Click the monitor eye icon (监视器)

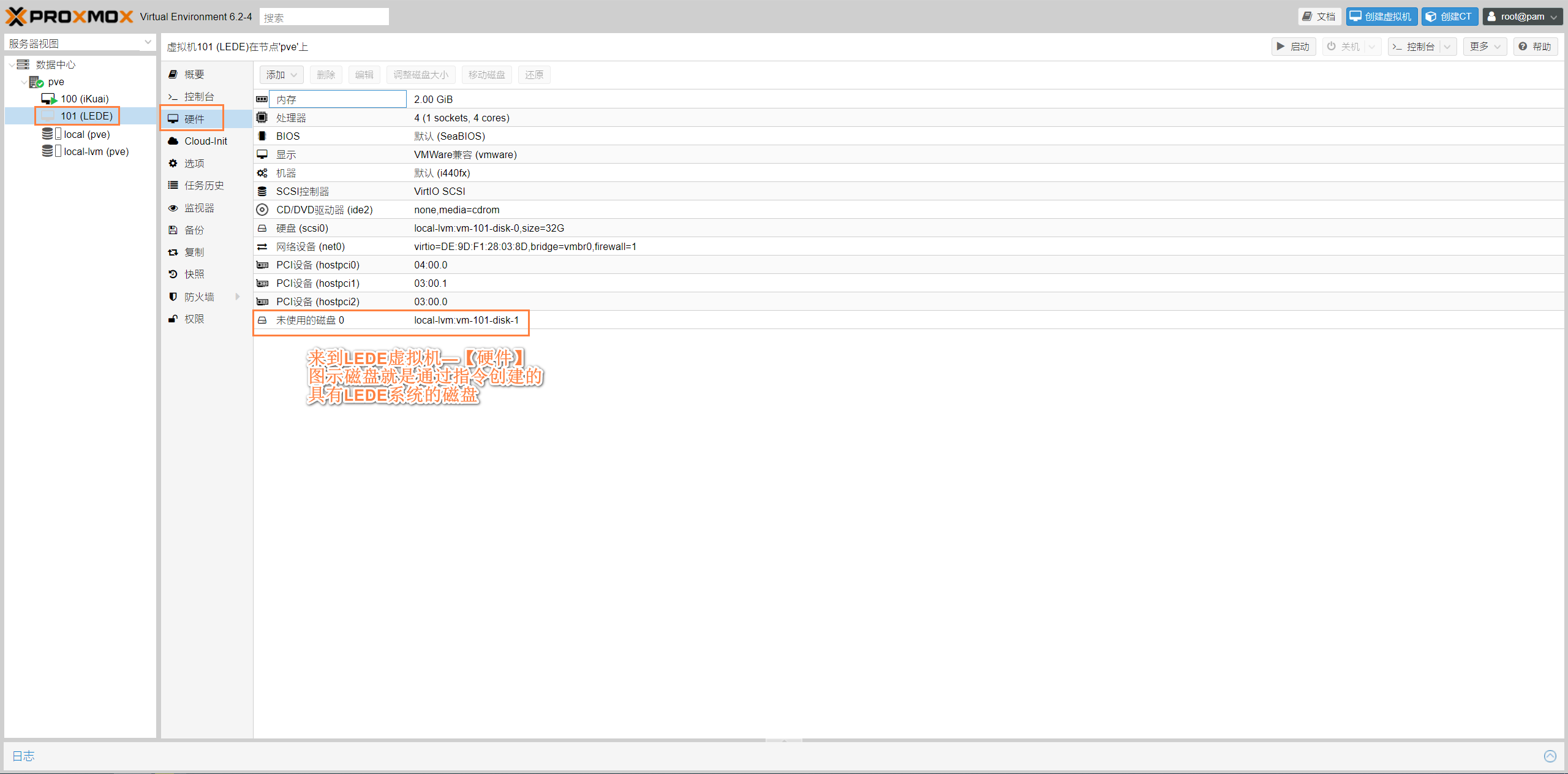pos(173,208)
